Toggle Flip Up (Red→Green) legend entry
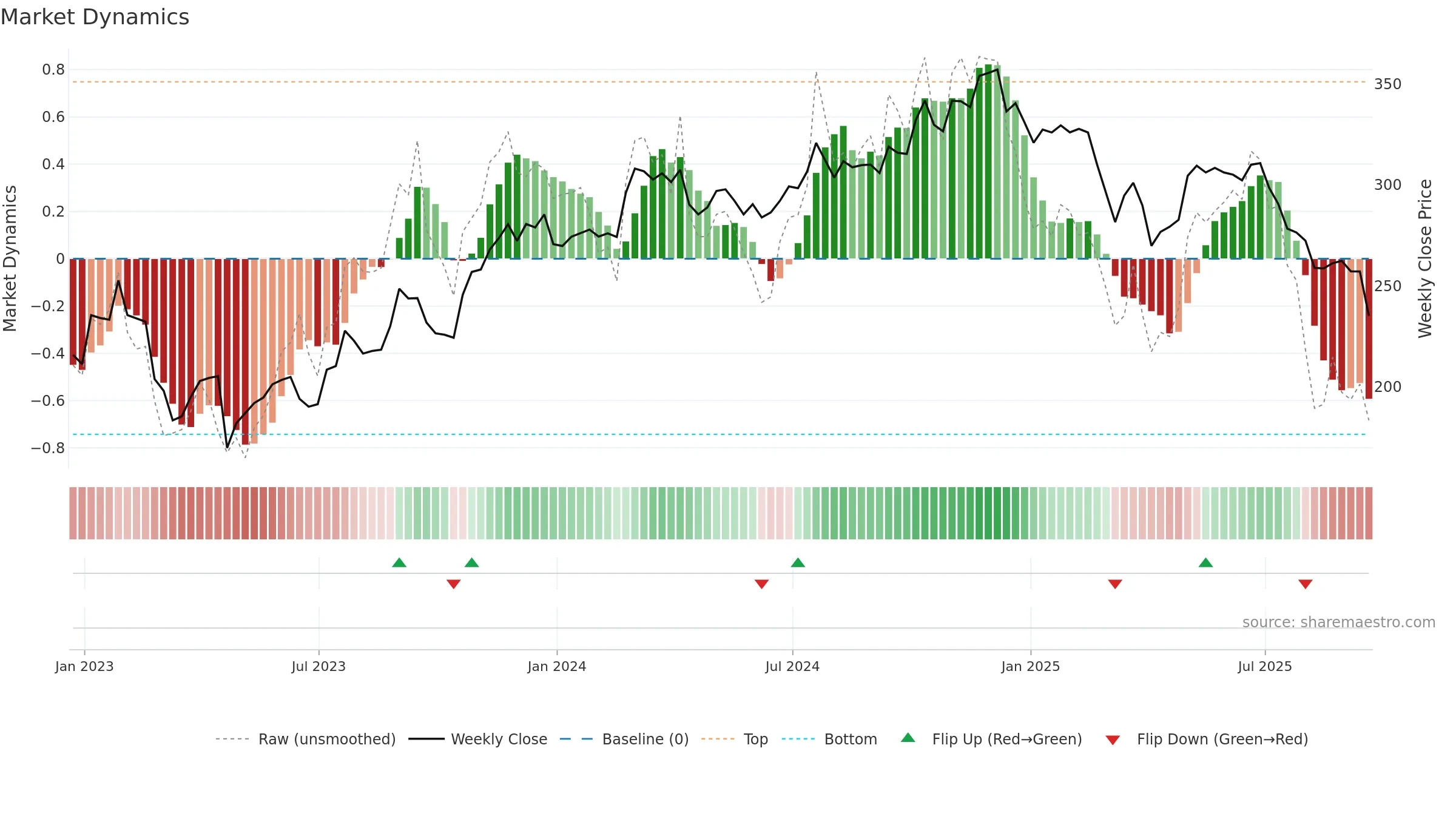 991,739
